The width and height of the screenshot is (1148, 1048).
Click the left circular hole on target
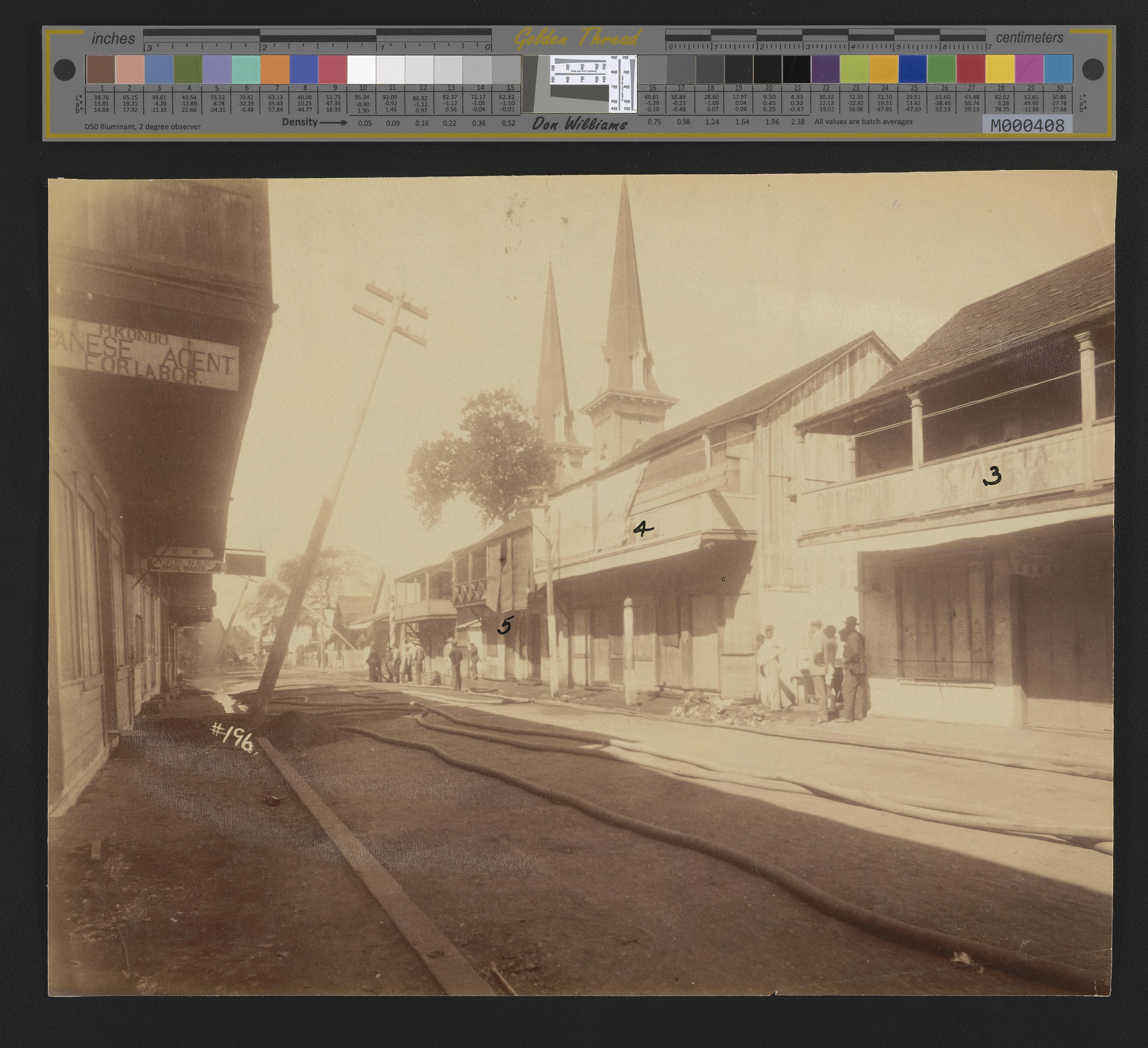click(x=64, y=70)
